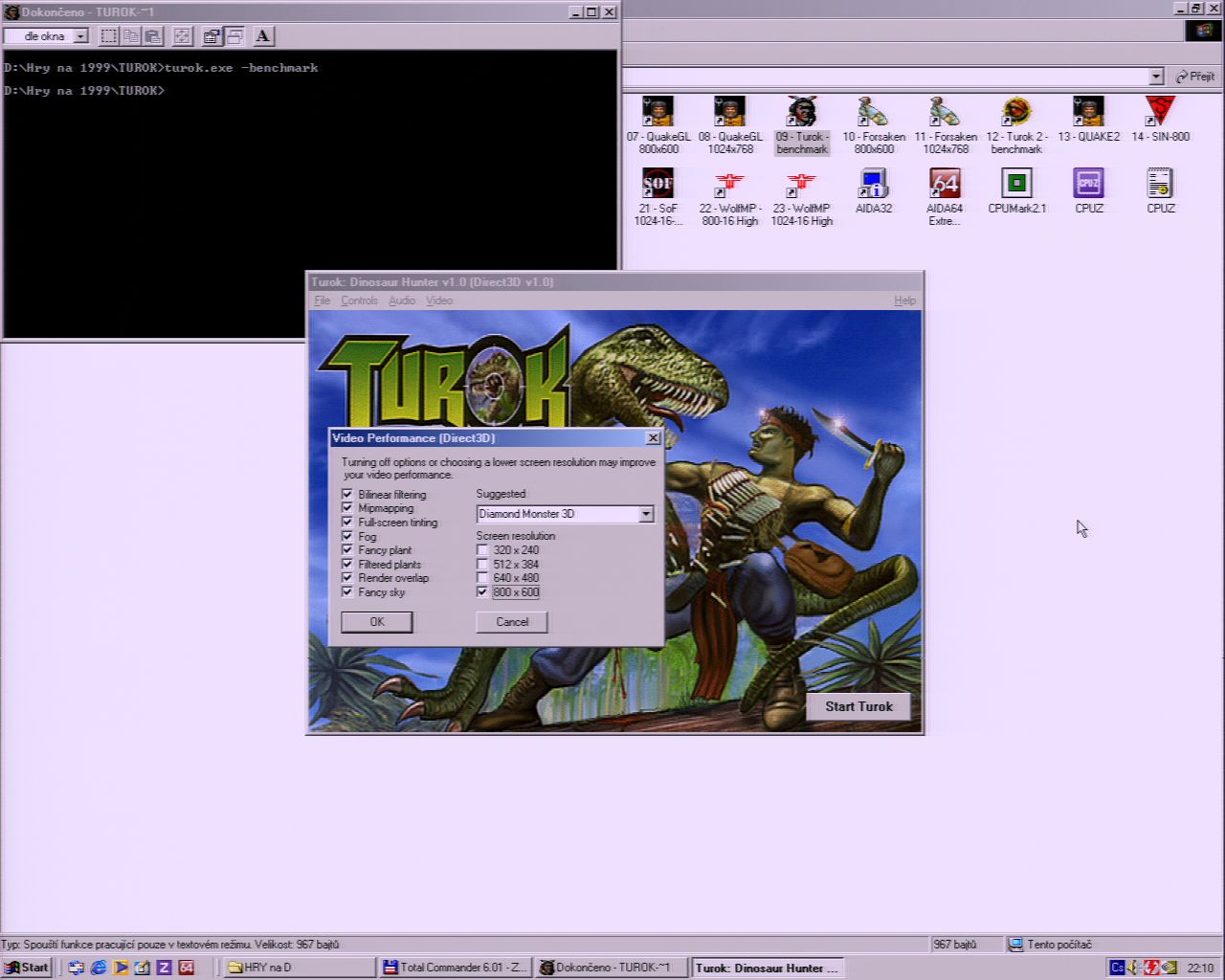Expand the Explorer address bar dropdown arrow
This screenshot has width=1225, height=980.
coord(1156,77)
